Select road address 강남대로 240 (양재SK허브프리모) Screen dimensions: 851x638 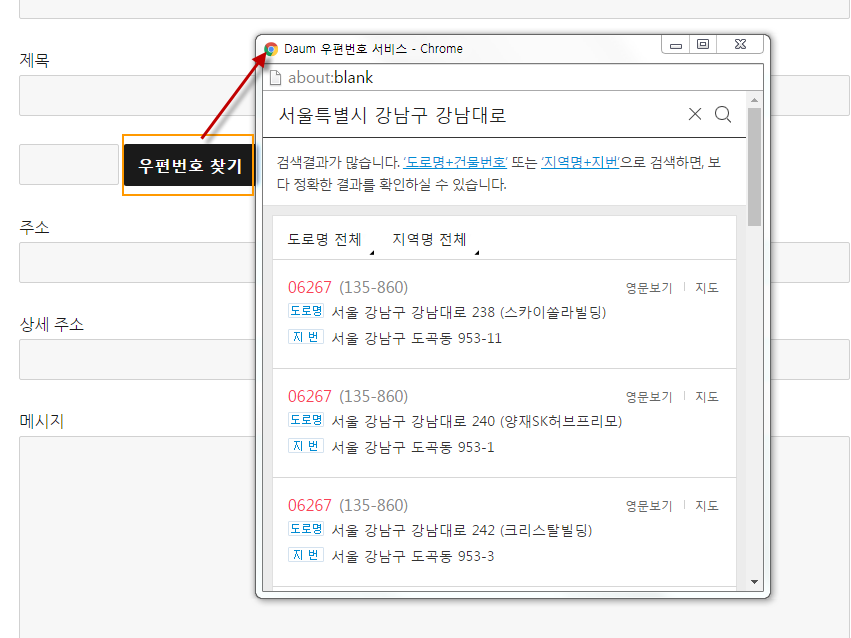pos(477,422)
